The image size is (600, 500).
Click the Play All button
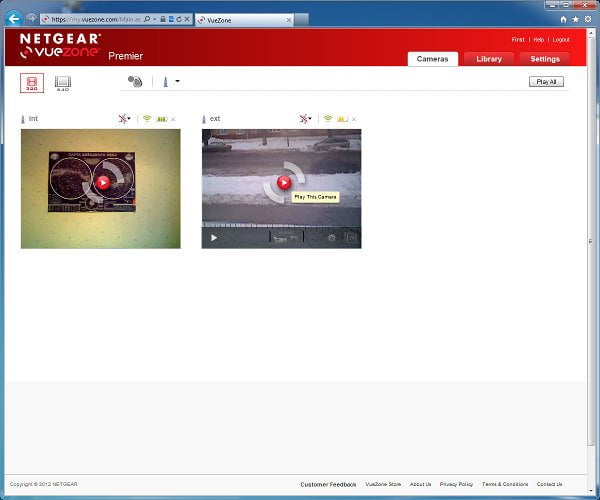[x=546, y=81]
